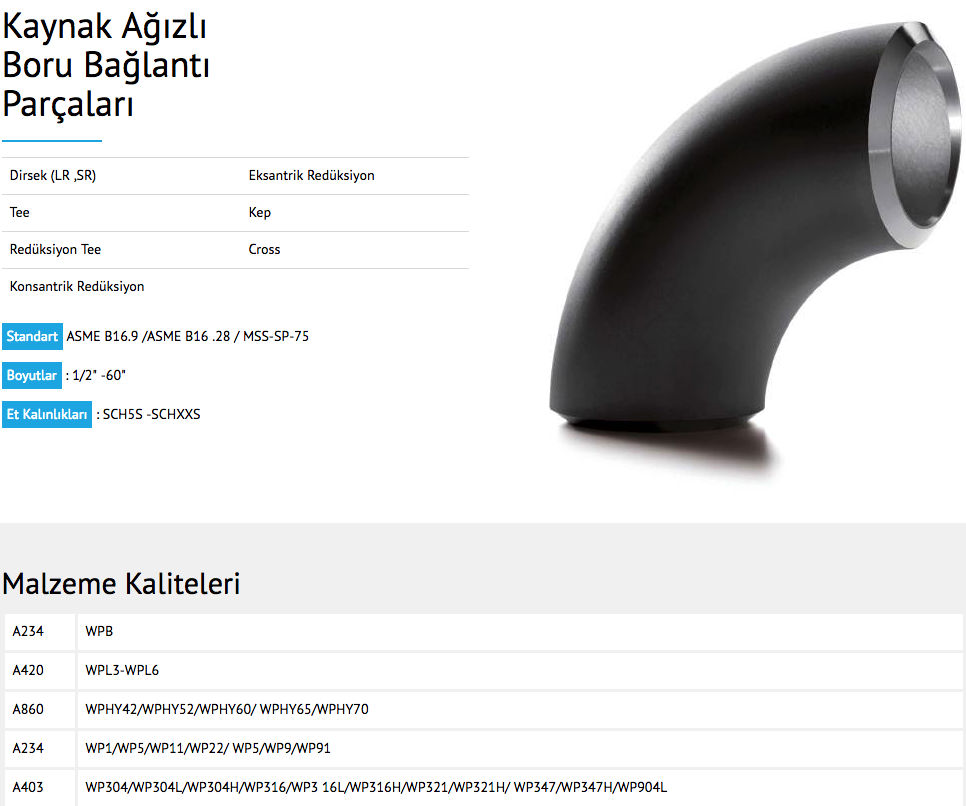Viewport: 966px width, 806px height.
Task: Click the blue Boyutlar label
Action: coord(32,375)
